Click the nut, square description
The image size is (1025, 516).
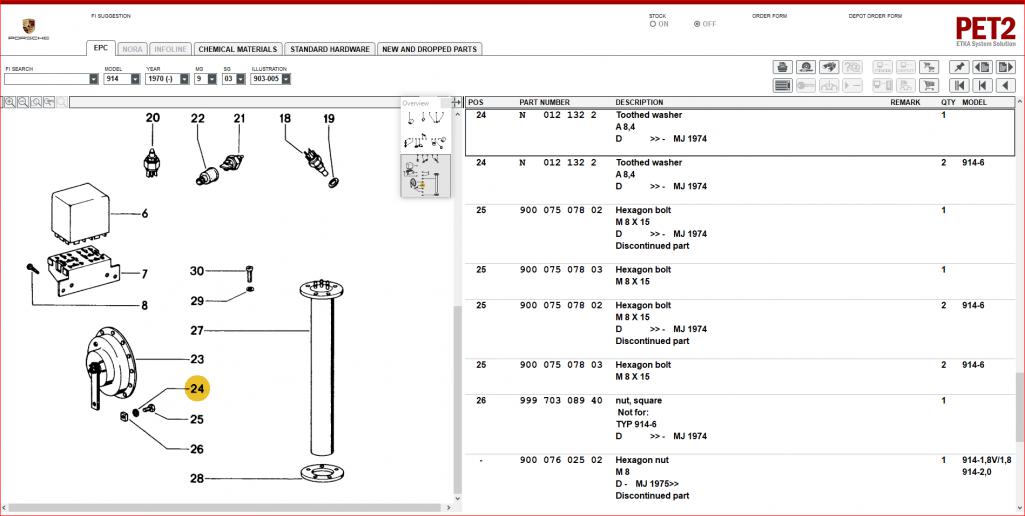[x=639, y=400]
